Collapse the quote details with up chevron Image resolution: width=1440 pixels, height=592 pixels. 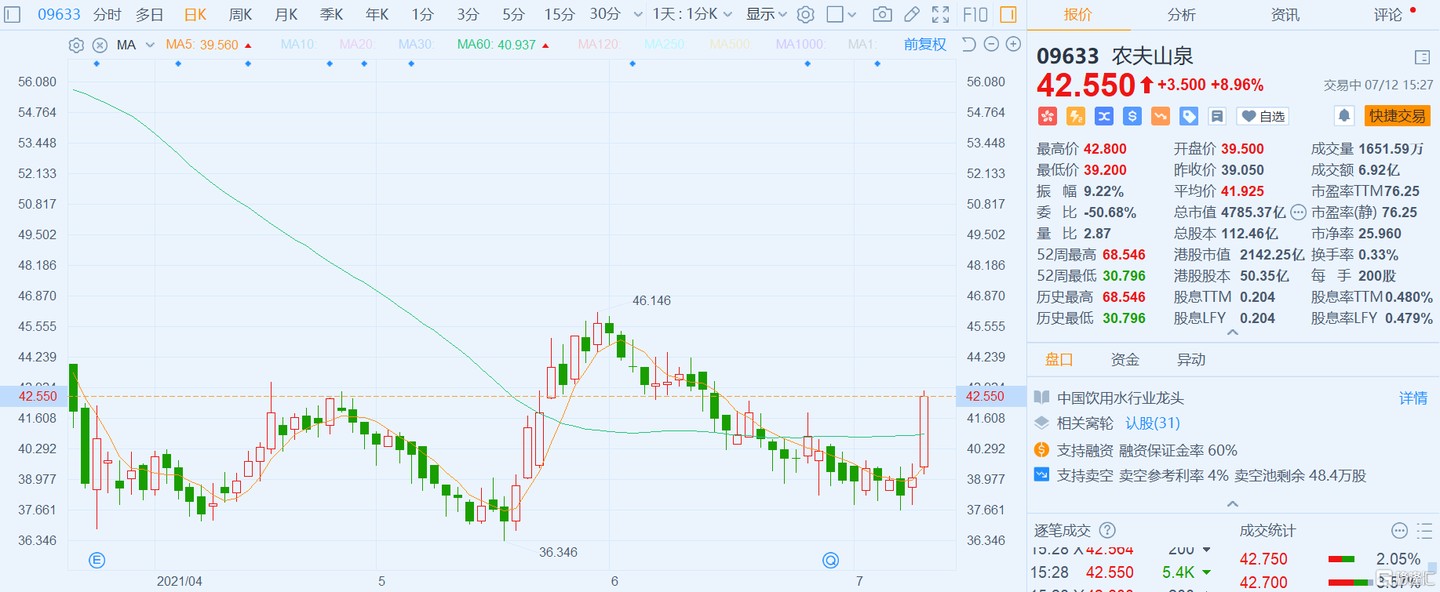[x=1232, y=333]
